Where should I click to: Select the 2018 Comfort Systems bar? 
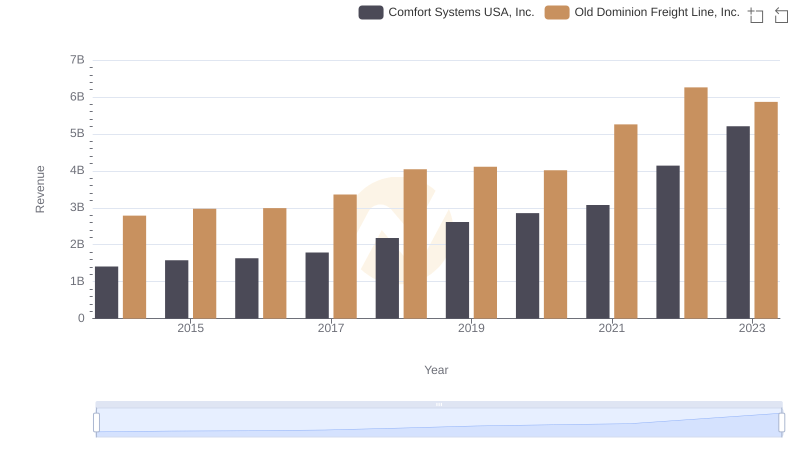387,278
